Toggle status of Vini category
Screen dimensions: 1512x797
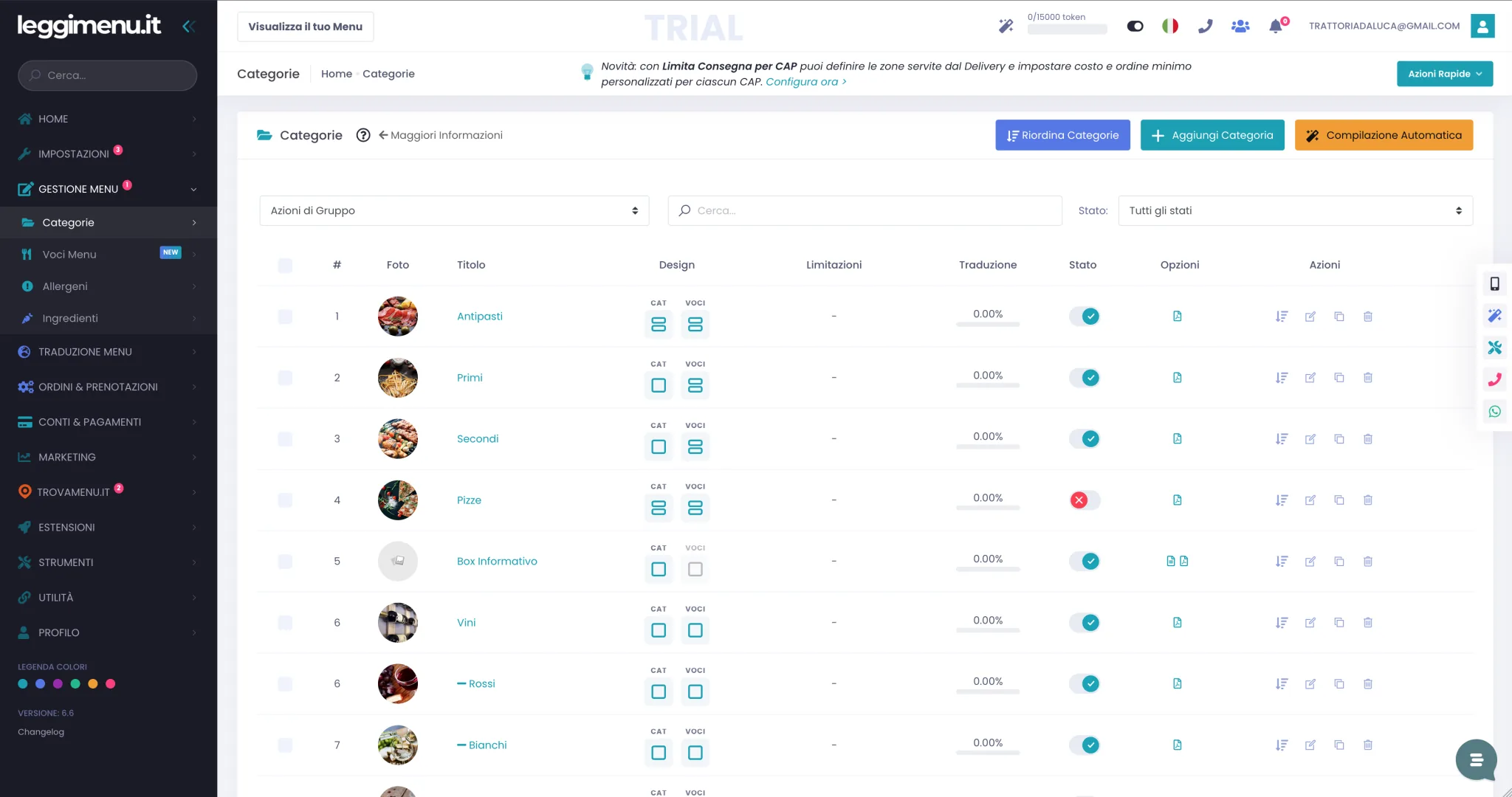coord(1085,623)
